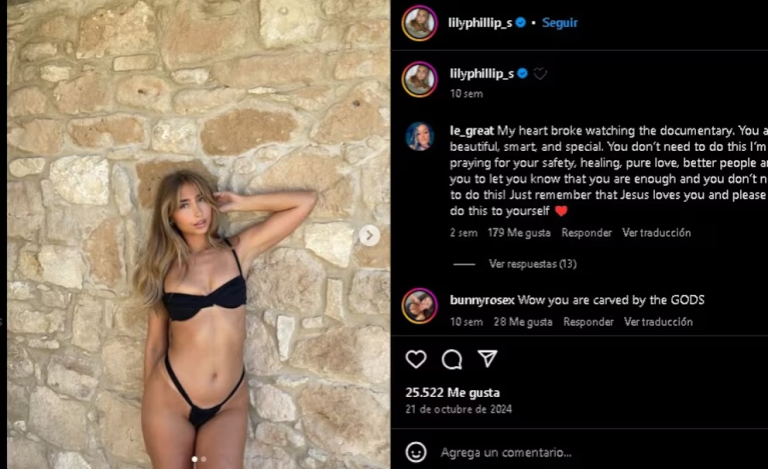Translate bunnyrosex's comment
The image size is (768, 469).
pyautogui.click(x=658, y=322)
